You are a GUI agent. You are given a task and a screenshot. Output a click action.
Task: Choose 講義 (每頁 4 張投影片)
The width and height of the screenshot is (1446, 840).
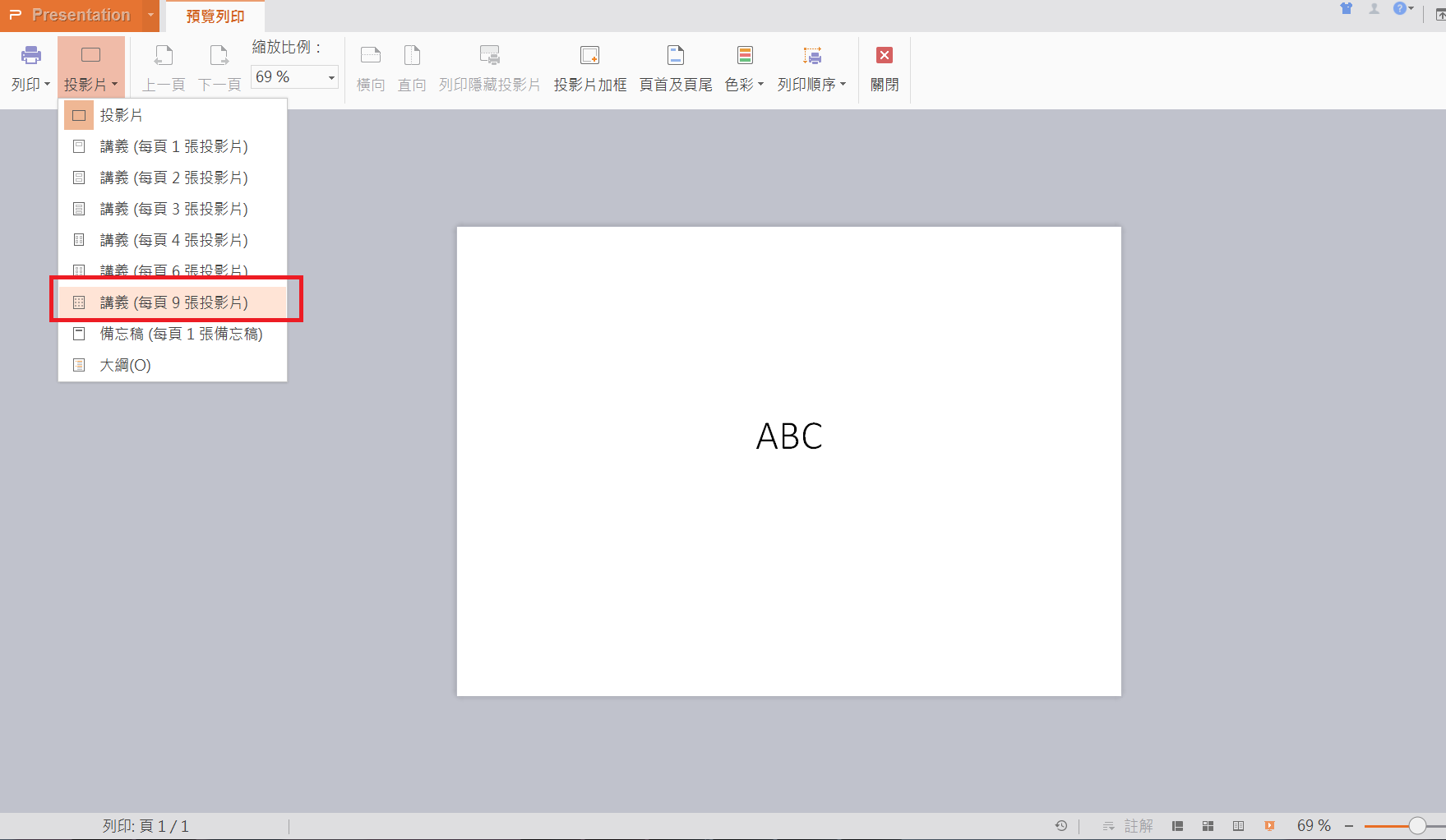(x=173, y=240)
